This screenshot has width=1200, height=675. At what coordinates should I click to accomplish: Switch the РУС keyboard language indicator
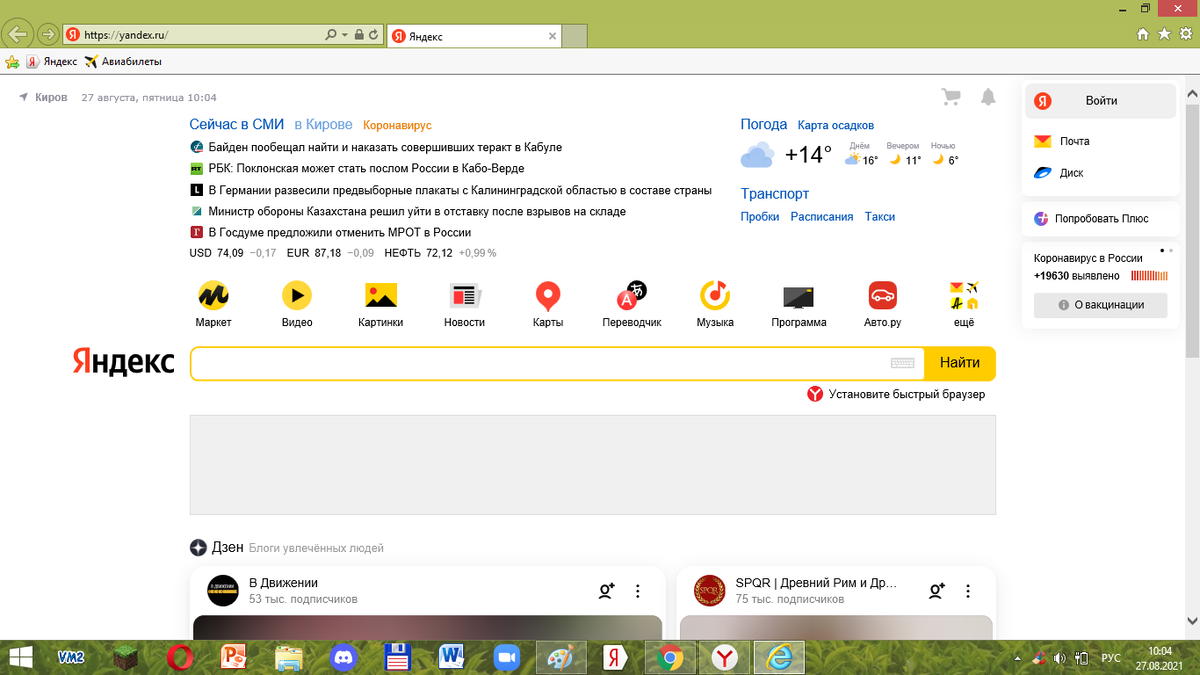[x=1110, y=658]
